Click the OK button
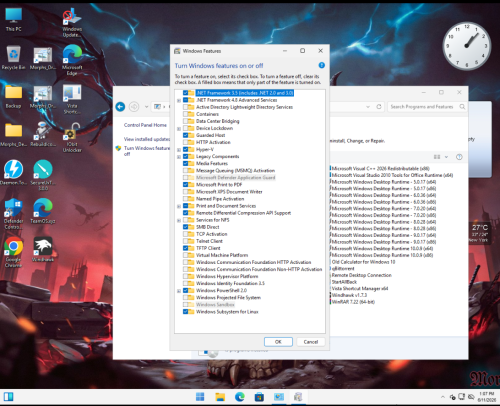The width and height of the screenshot is (500, 406). tap(278, 342)
